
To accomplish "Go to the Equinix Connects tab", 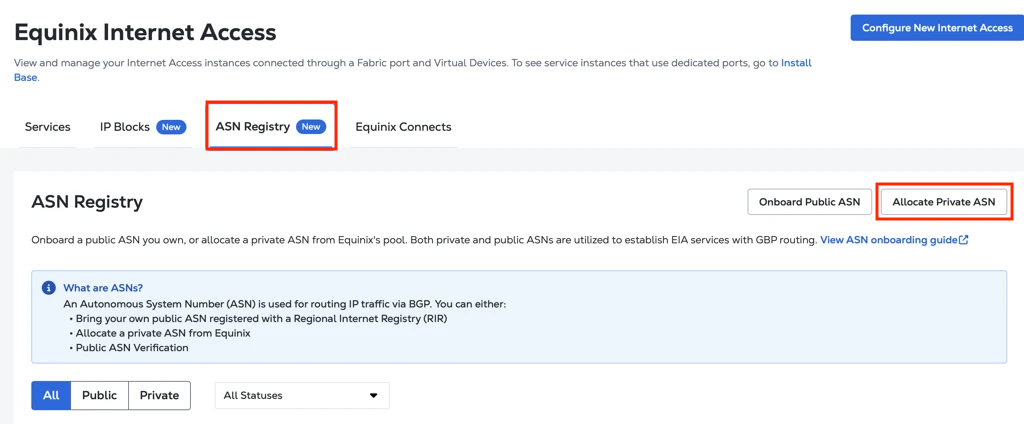I will 403,127.
